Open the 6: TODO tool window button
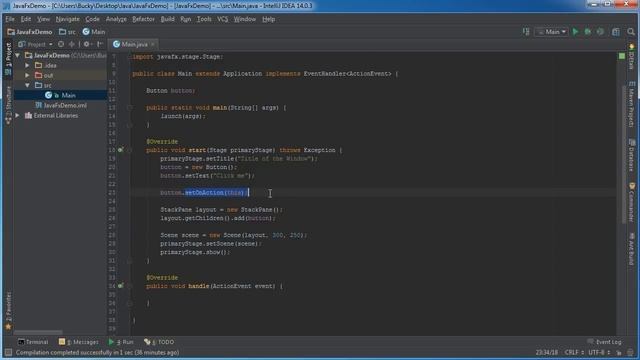Image resolution: width=640 pixels, height=360 pixels. [x=159, y=342]
